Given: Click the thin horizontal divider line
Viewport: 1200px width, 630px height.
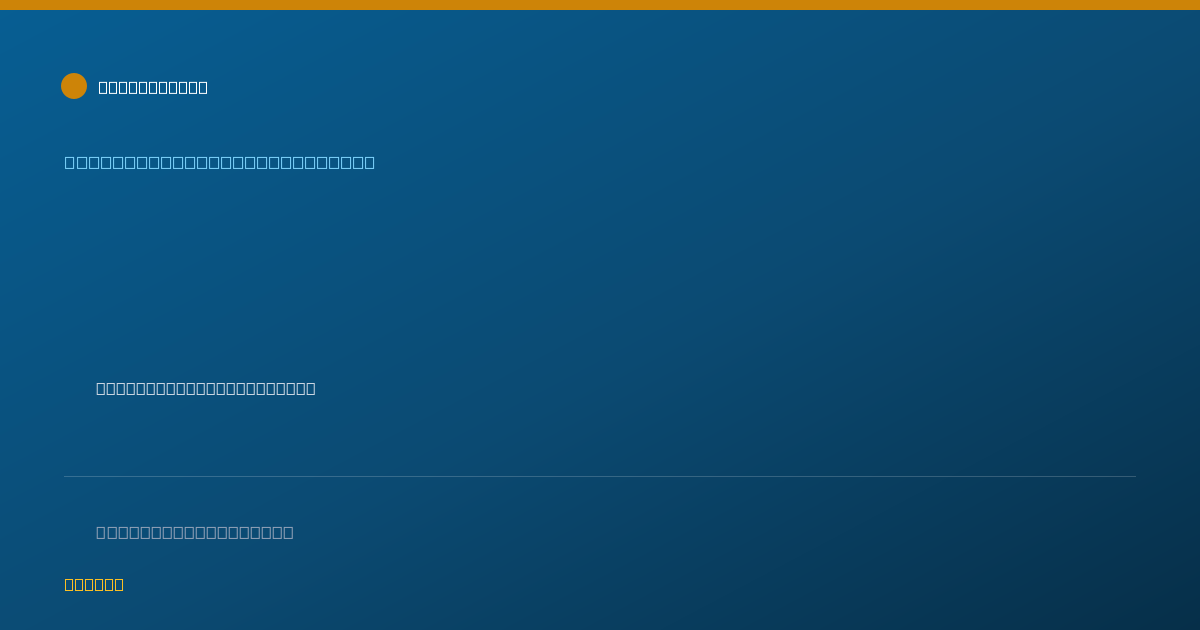Looking at the screenshot, I should [x=600, y=476].
